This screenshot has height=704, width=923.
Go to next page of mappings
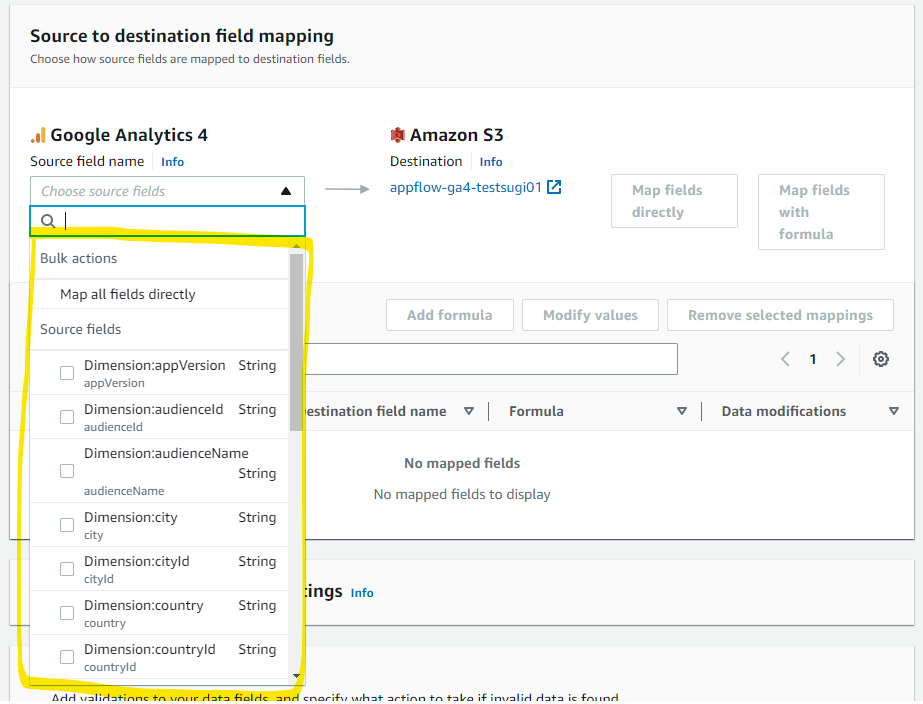841,359
